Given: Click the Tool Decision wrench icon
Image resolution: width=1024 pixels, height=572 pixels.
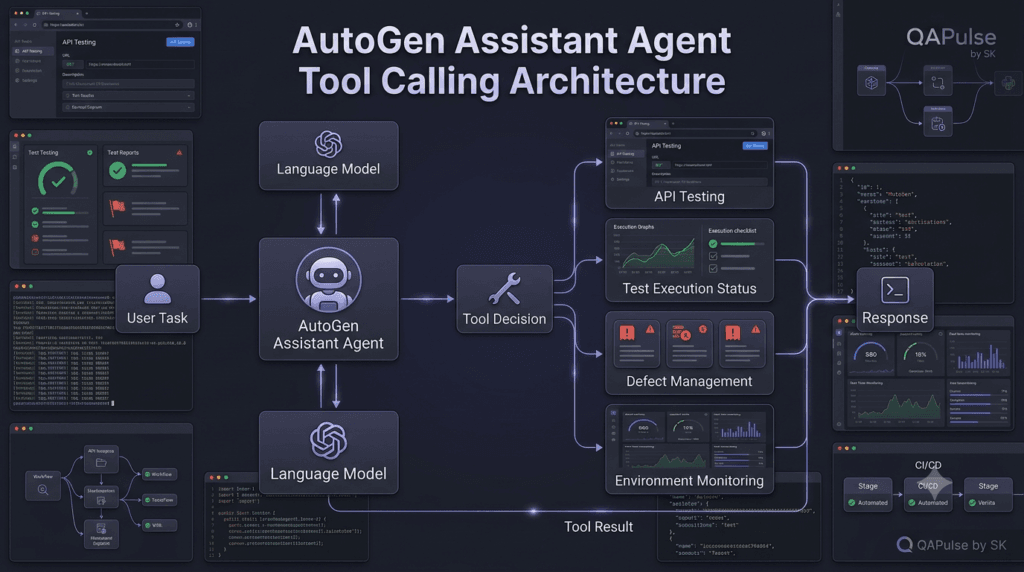Looking at the screenshot, I should coord(504,289).
